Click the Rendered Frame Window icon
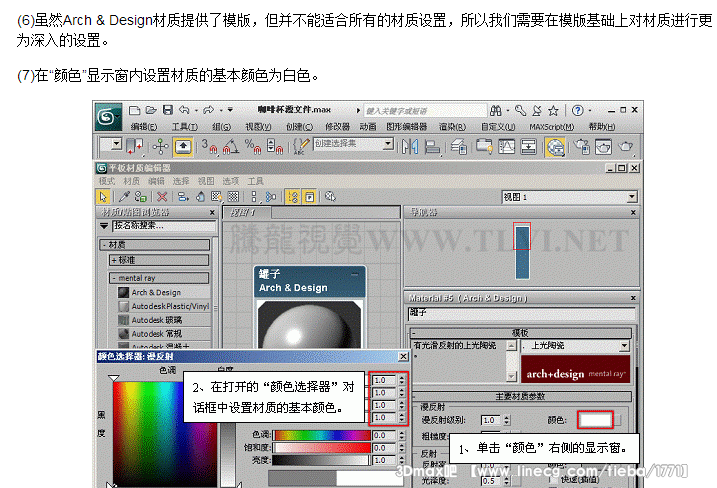This screenshot has height=488, width=717. (603, 147)
